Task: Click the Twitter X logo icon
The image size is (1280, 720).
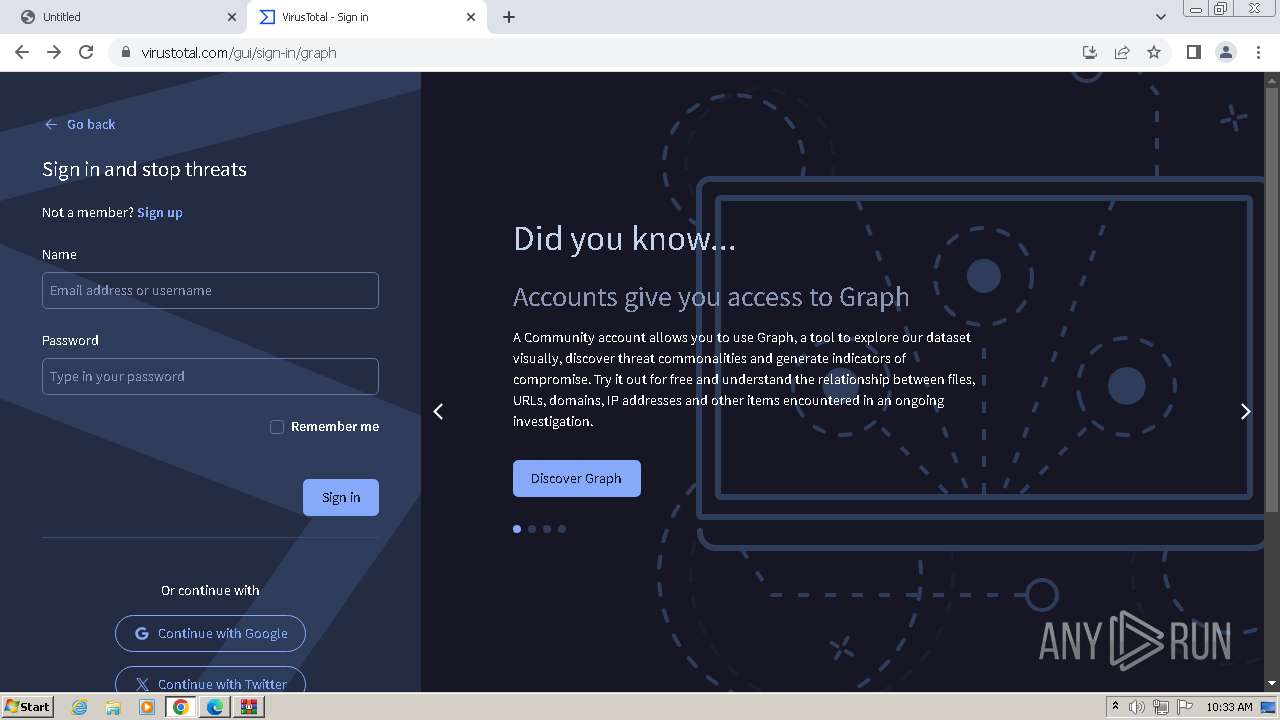Action: point(142,684)
